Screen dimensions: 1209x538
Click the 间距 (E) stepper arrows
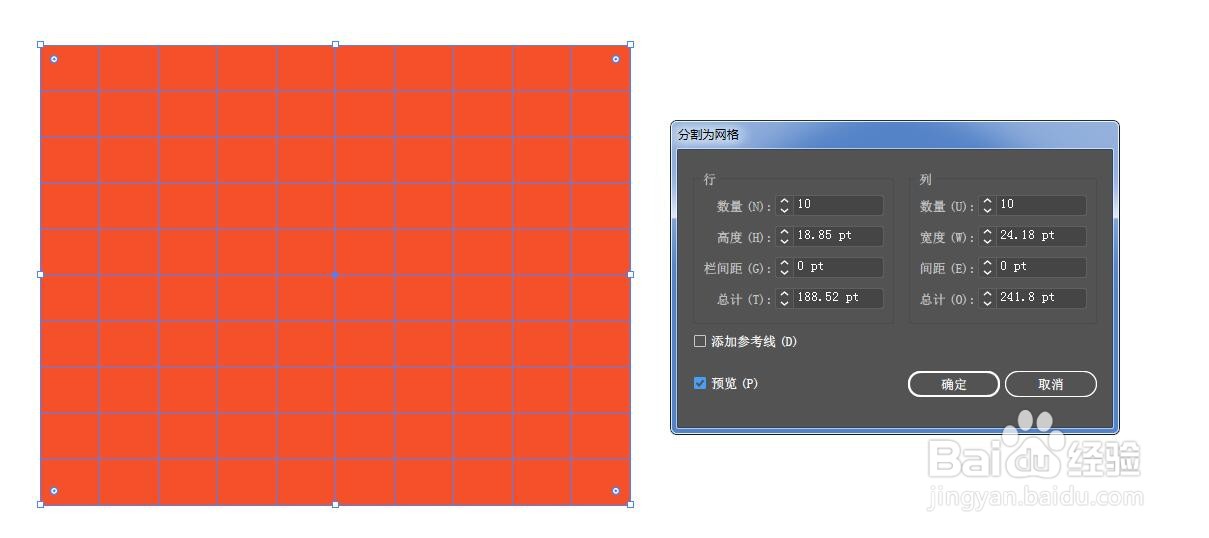[987, 267]
